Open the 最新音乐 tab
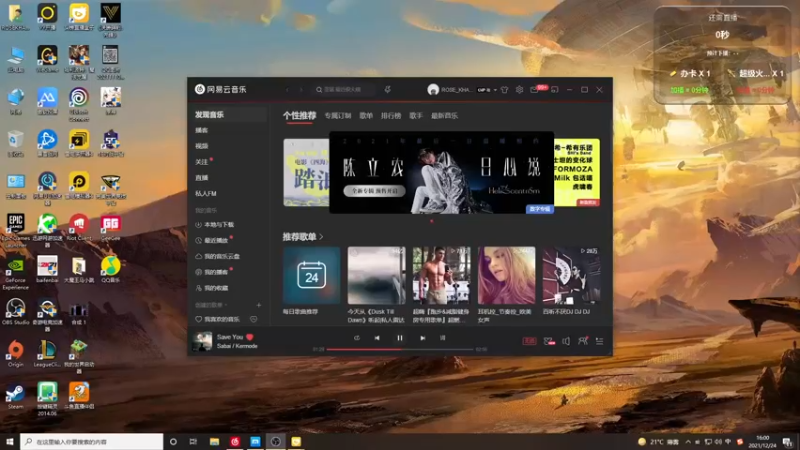800x450 pixels. 444,116
